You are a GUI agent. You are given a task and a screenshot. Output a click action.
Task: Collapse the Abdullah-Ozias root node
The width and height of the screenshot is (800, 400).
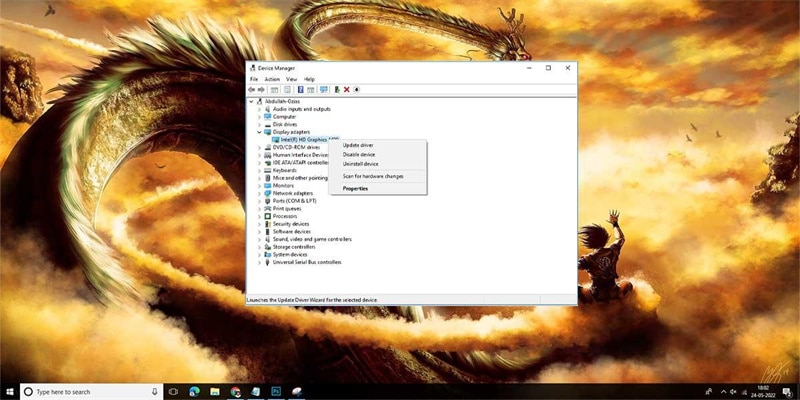click(x=252, y=102)
